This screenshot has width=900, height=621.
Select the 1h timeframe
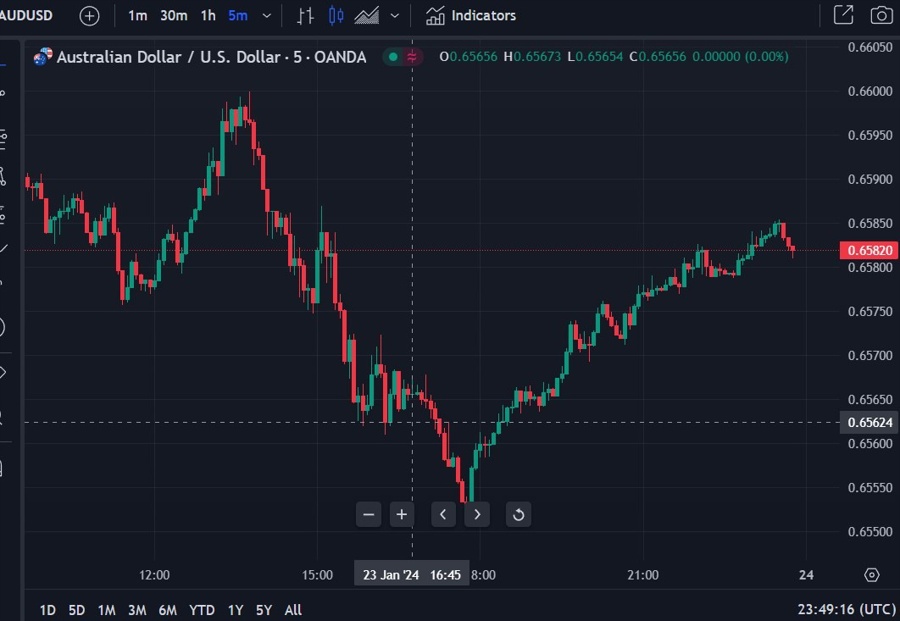point(208,15)
